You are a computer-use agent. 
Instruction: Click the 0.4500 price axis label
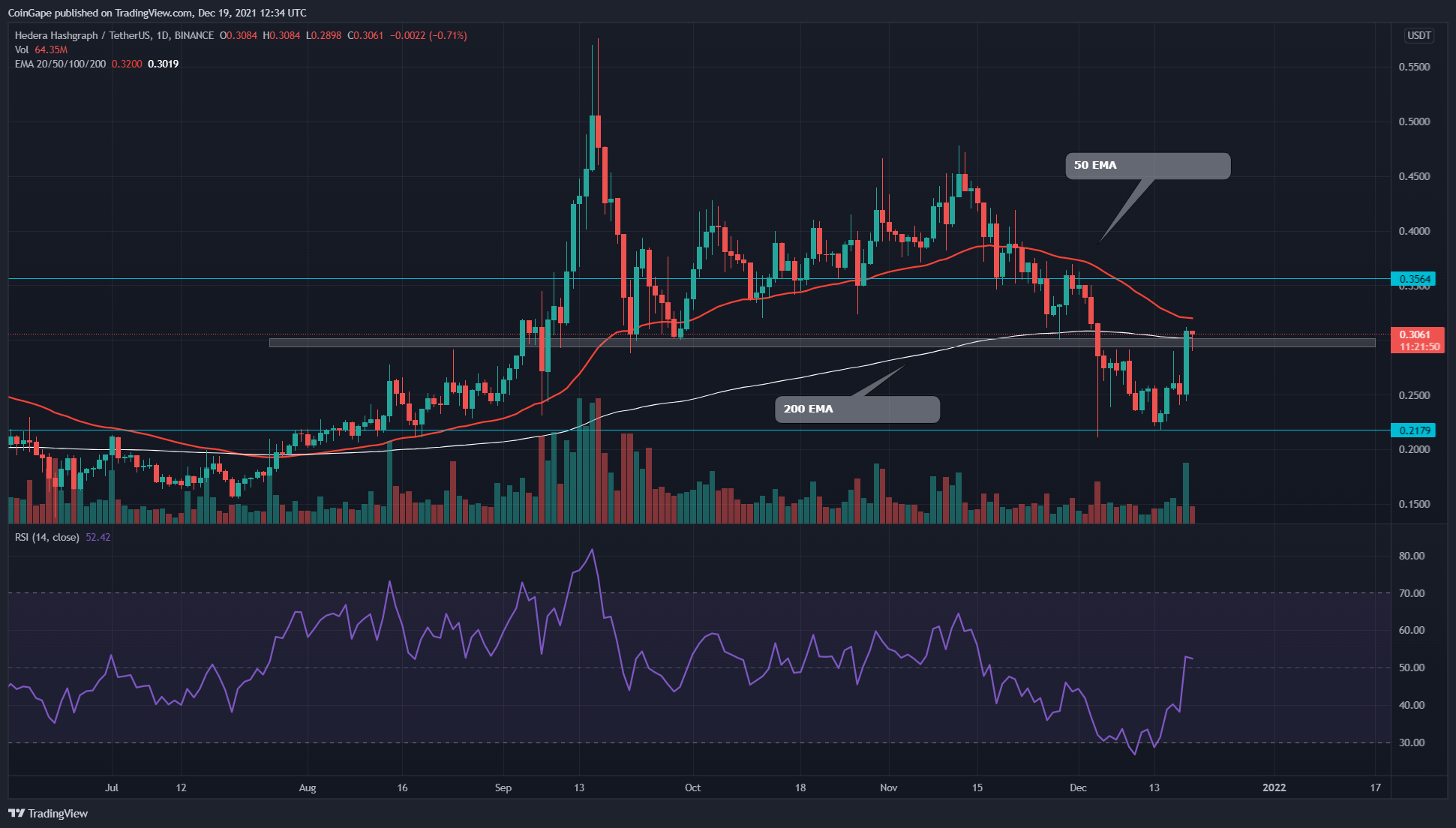[x=1414, y=176]
